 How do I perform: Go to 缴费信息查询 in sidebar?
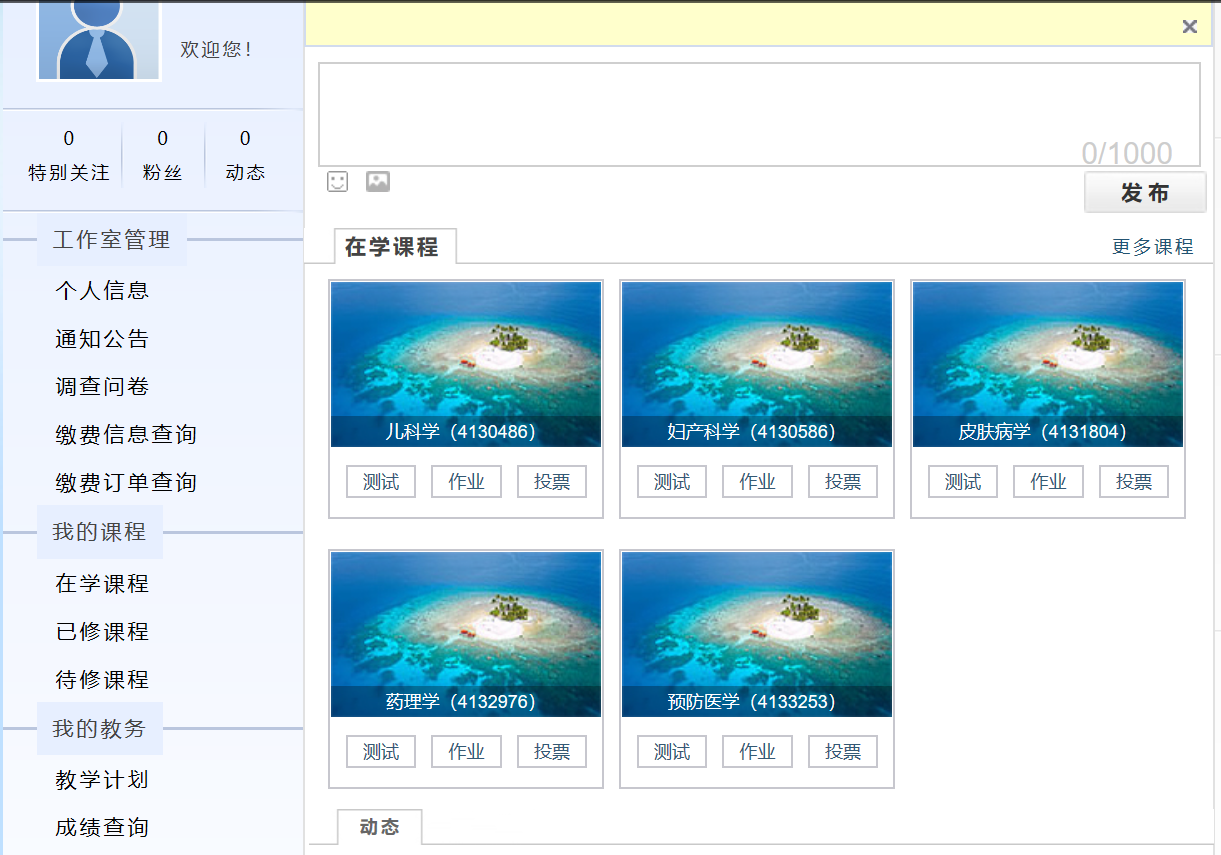126,435
